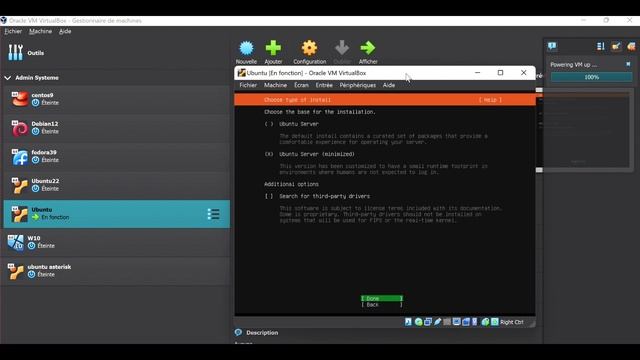Click the grey status icon after USB
640x360 pixels.
[447, 322]
